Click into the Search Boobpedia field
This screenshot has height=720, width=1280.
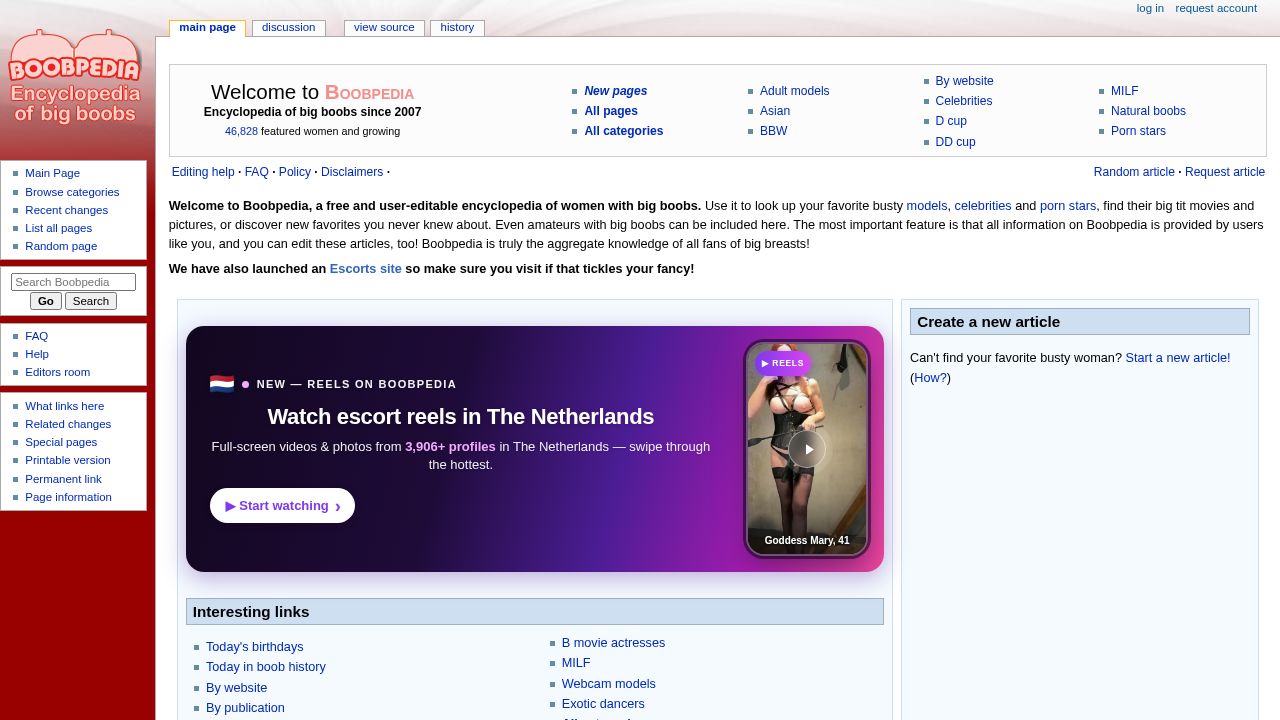[x=73, y=282]
